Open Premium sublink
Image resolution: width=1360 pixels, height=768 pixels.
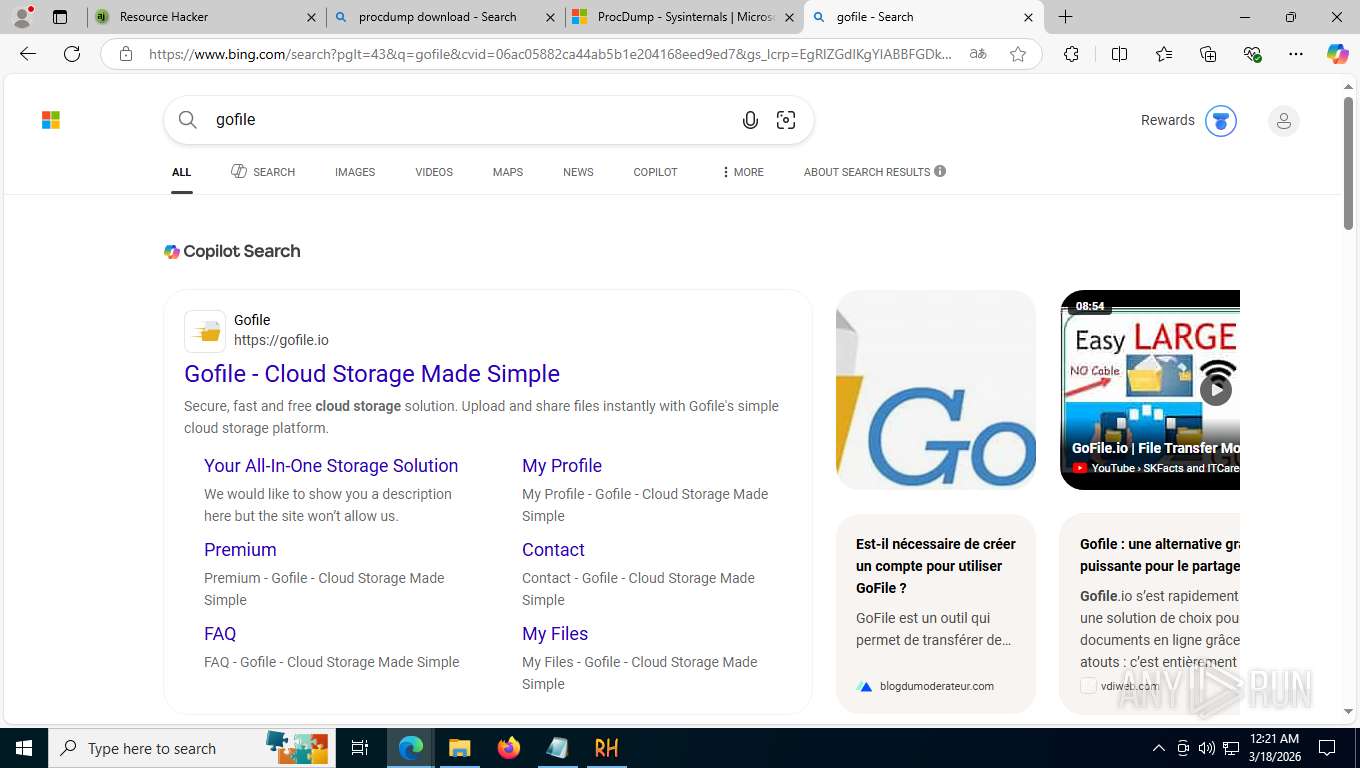click(240, 550)
